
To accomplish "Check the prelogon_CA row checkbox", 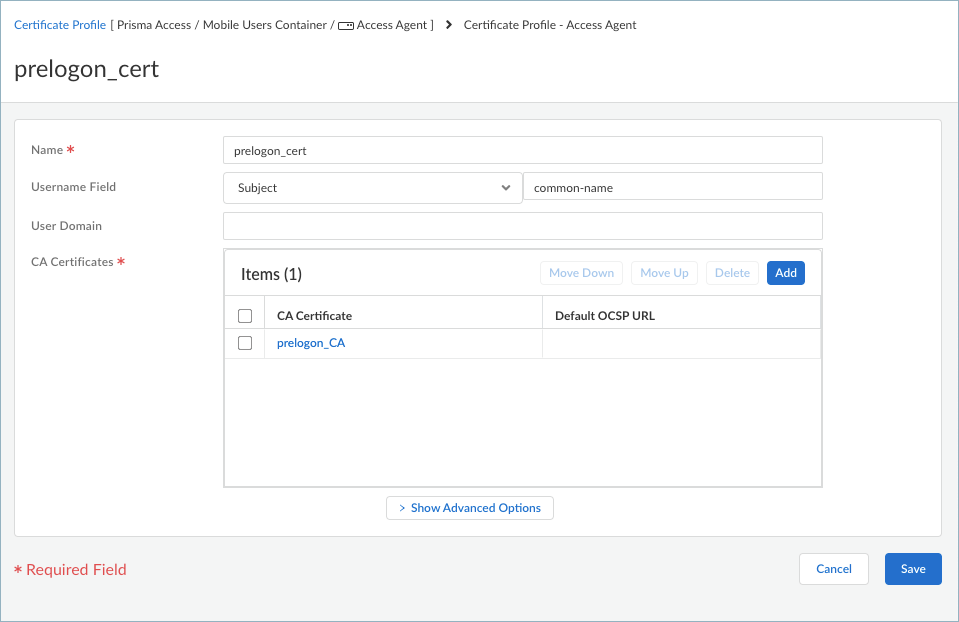I will tap(245, 343).
